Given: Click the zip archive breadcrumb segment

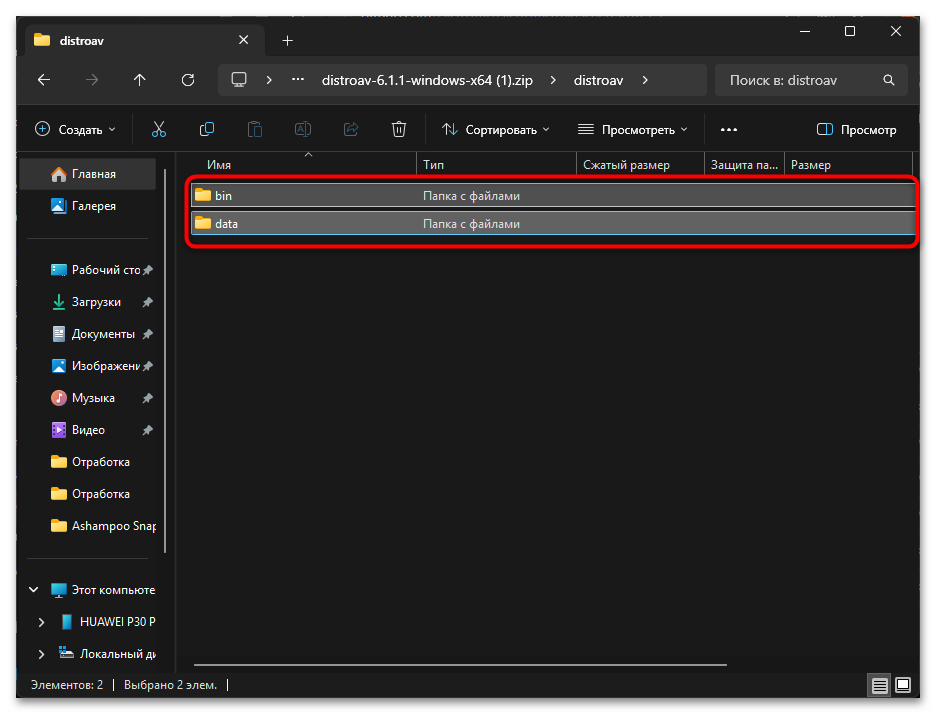Looking at the screenshot, I should coord(427,80).
